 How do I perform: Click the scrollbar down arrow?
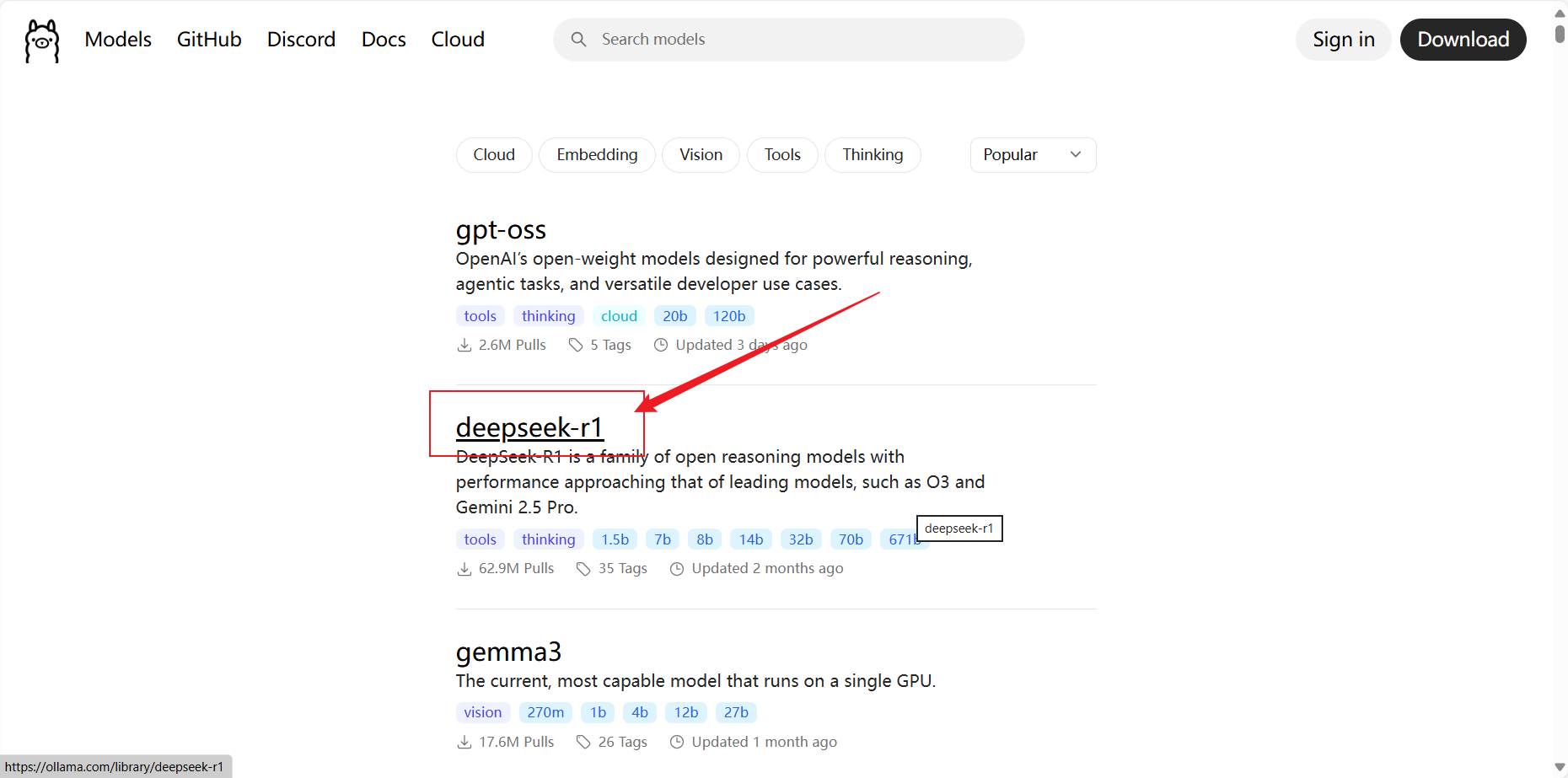click(1560, 767)
